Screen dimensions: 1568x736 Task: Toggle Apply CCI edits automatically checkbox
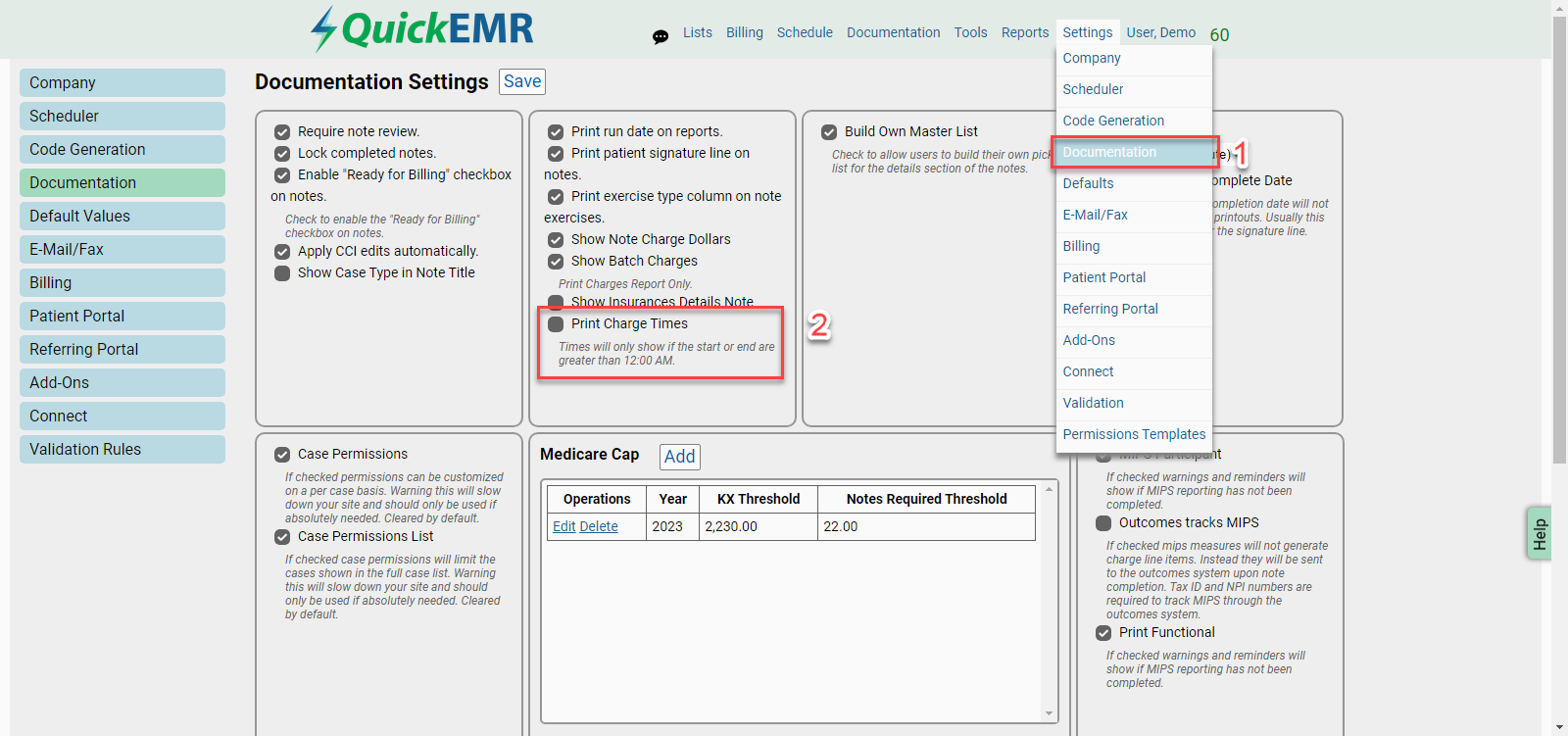(x=282, y=252)
